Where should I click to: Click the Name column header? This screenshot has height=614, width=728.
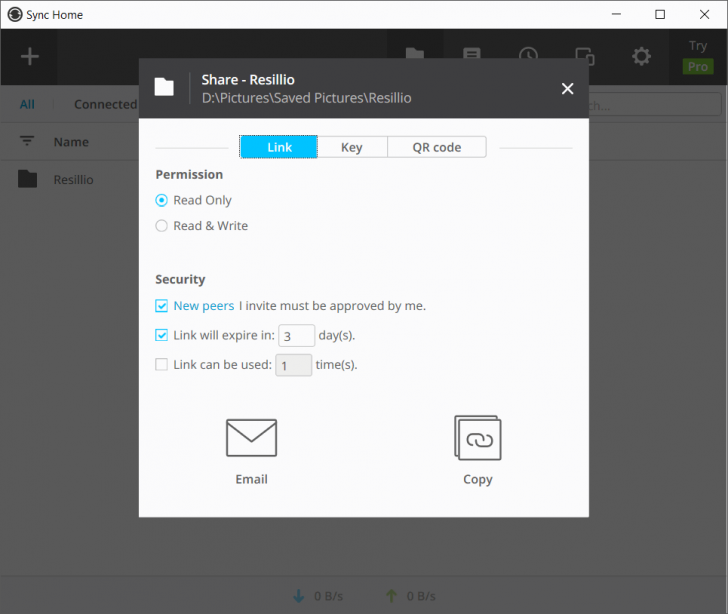tap(71, 142)
